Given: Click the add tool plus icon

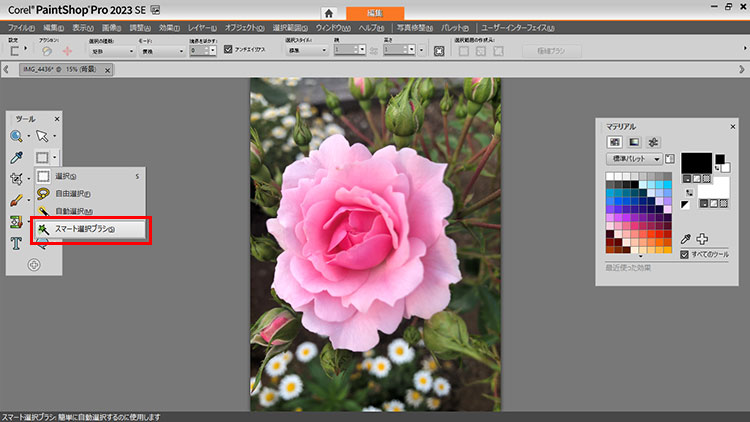Looking at the screenshot, I should [33, 265].
